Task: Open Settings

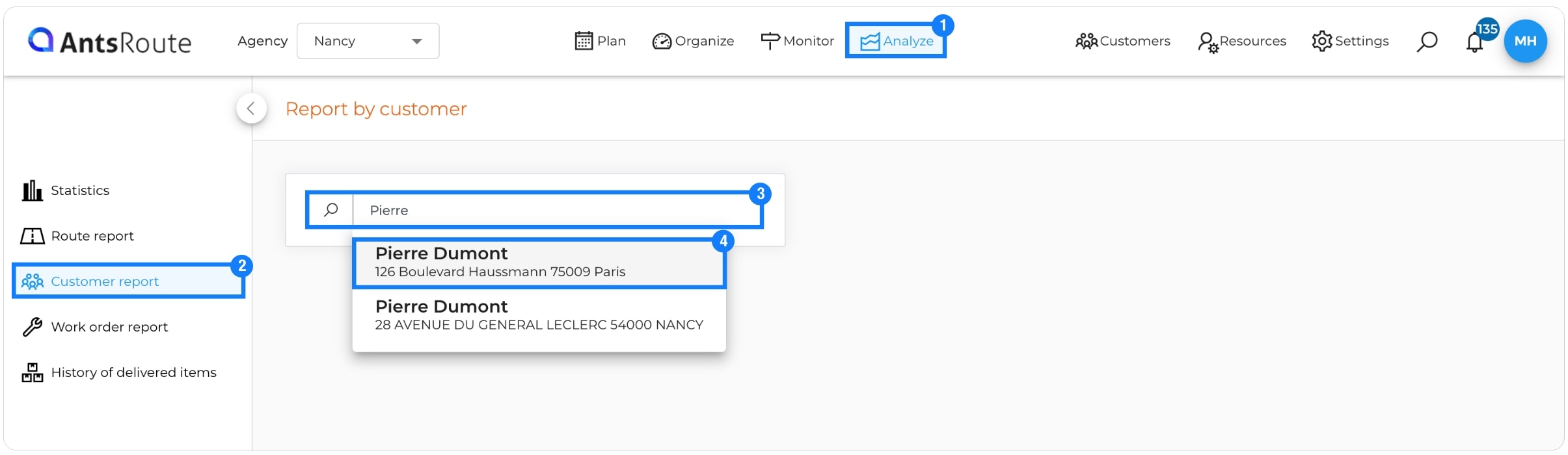Action: 1350,41
